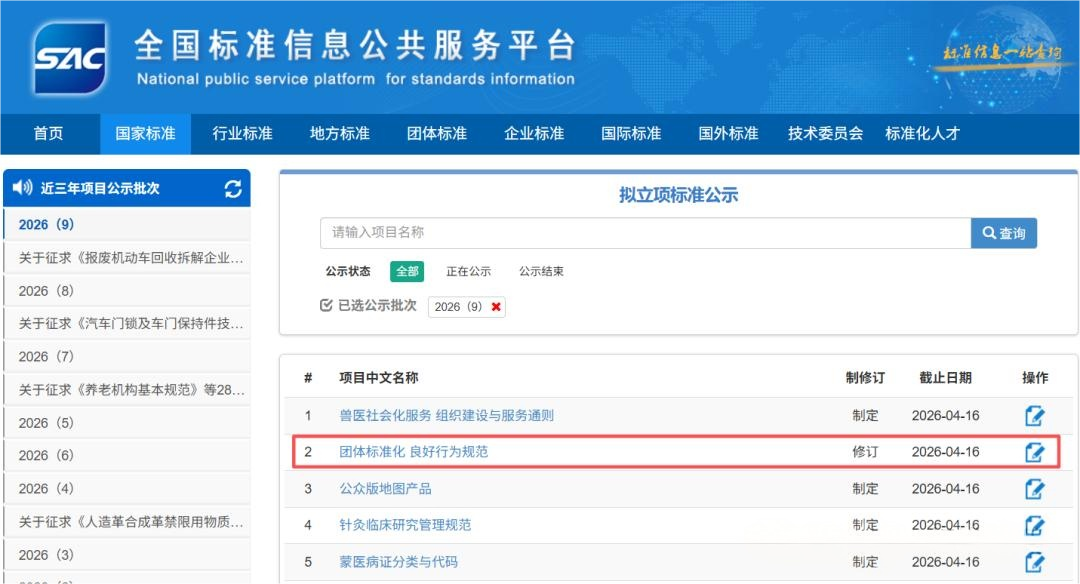Open the edit icon for 团体标准化 良好行为规范
Image resolution: width=1080 pixels, height=584 pixels.
click(1036, 453)
